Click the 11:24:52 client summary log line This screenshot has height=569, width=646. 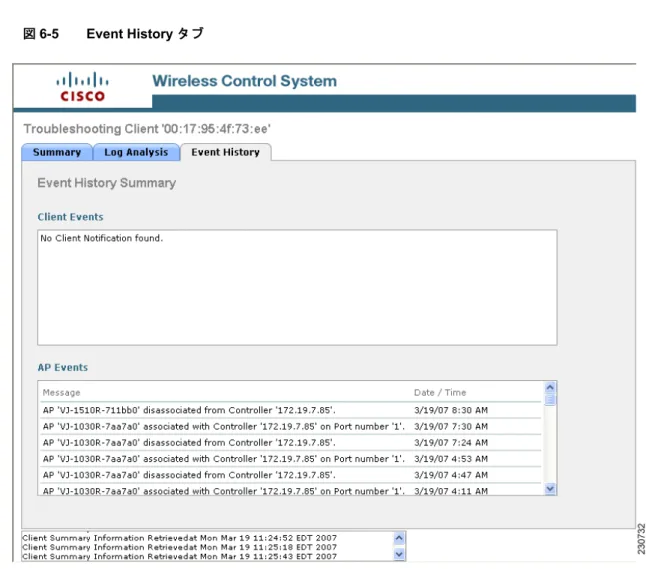pos(180,538)
